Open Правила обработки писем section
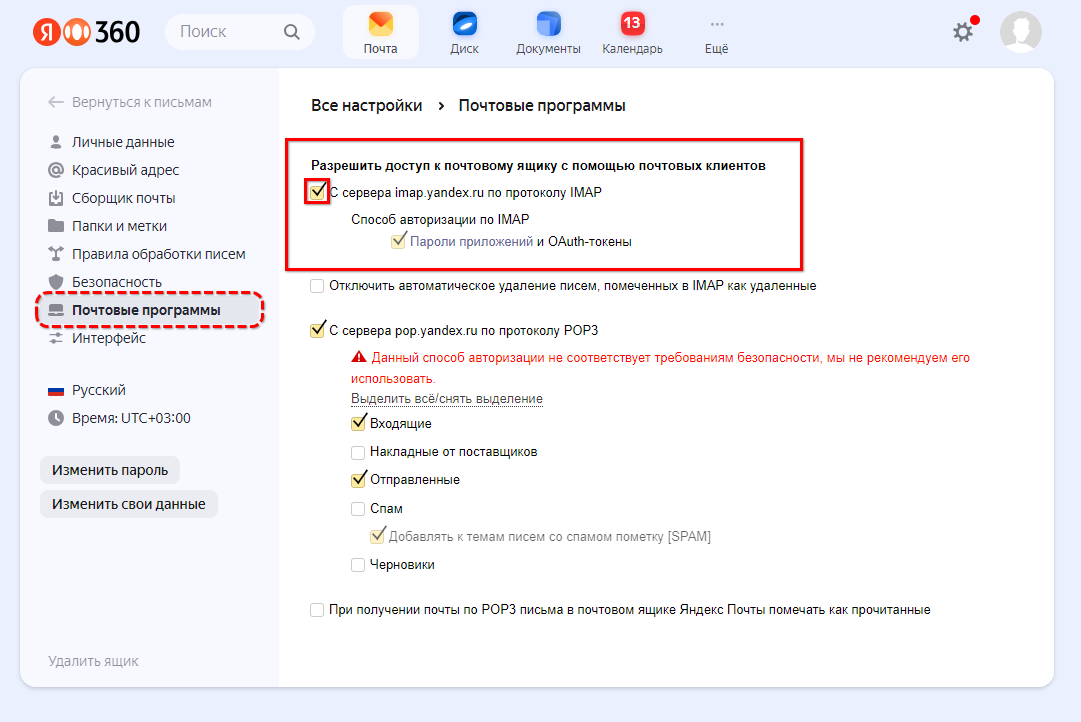Screen dimensions: 1081x722 159,254
